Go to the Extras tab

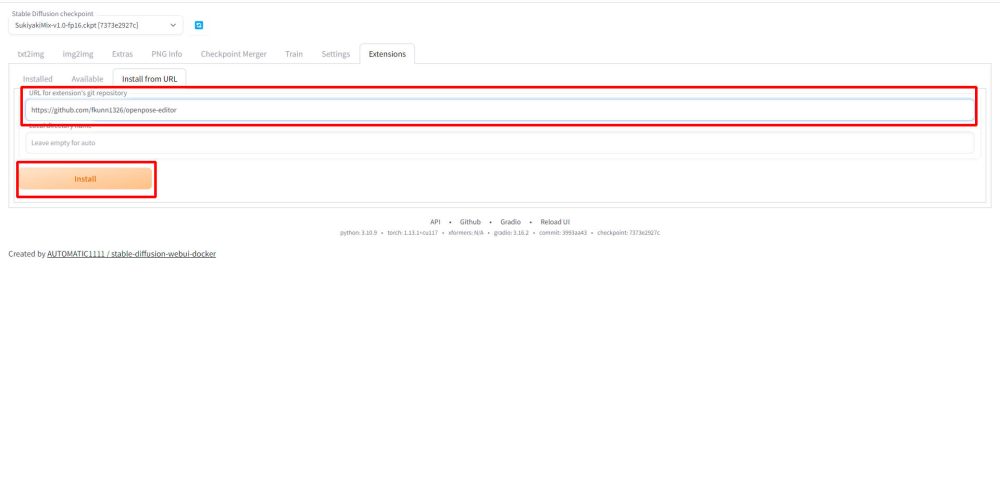pos(122,54)
